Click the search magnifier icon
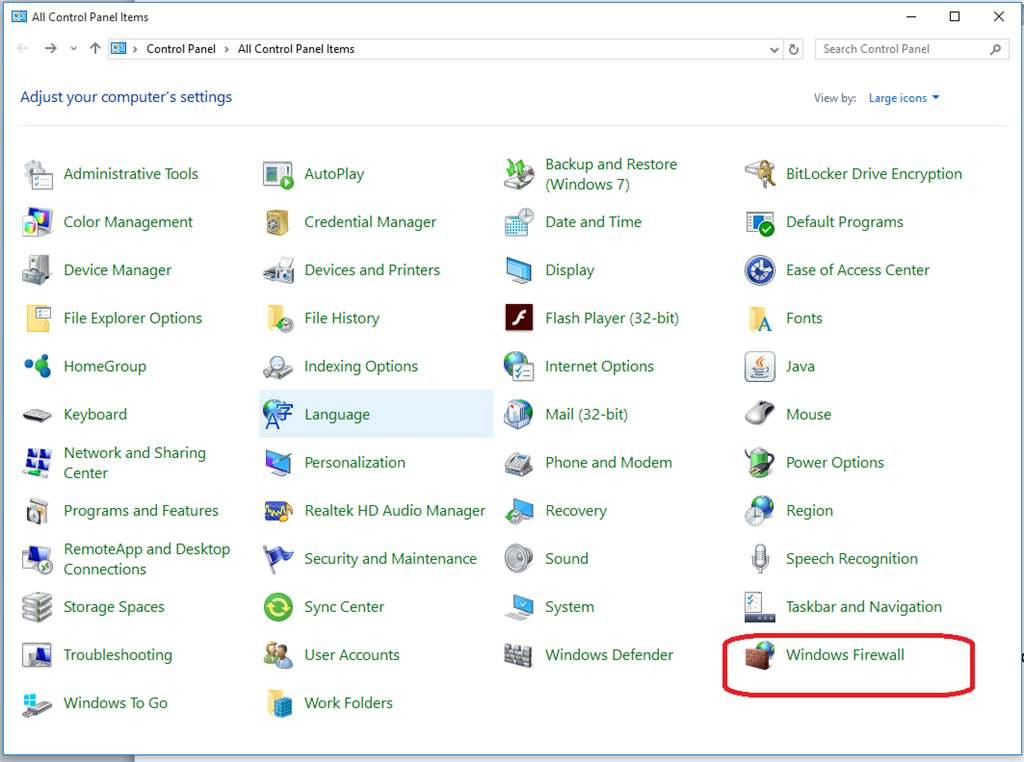Viewport: 1024px width, 762px height. 995,49
